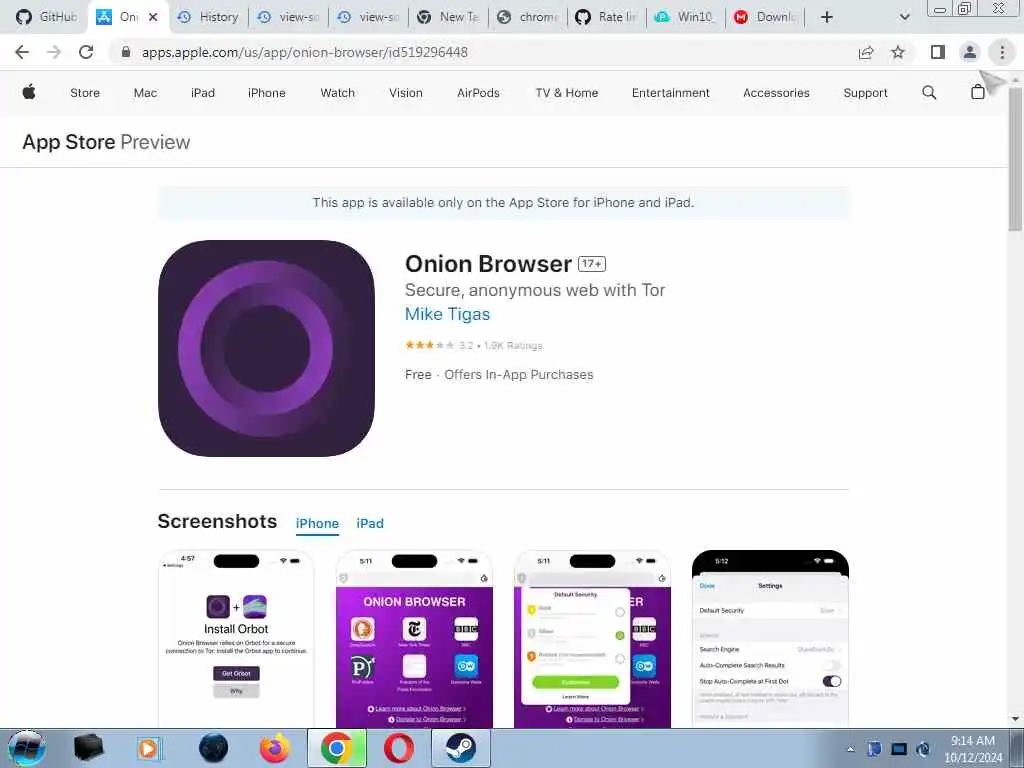
Task: Open Store in Apple navigation
Action: 85,93
